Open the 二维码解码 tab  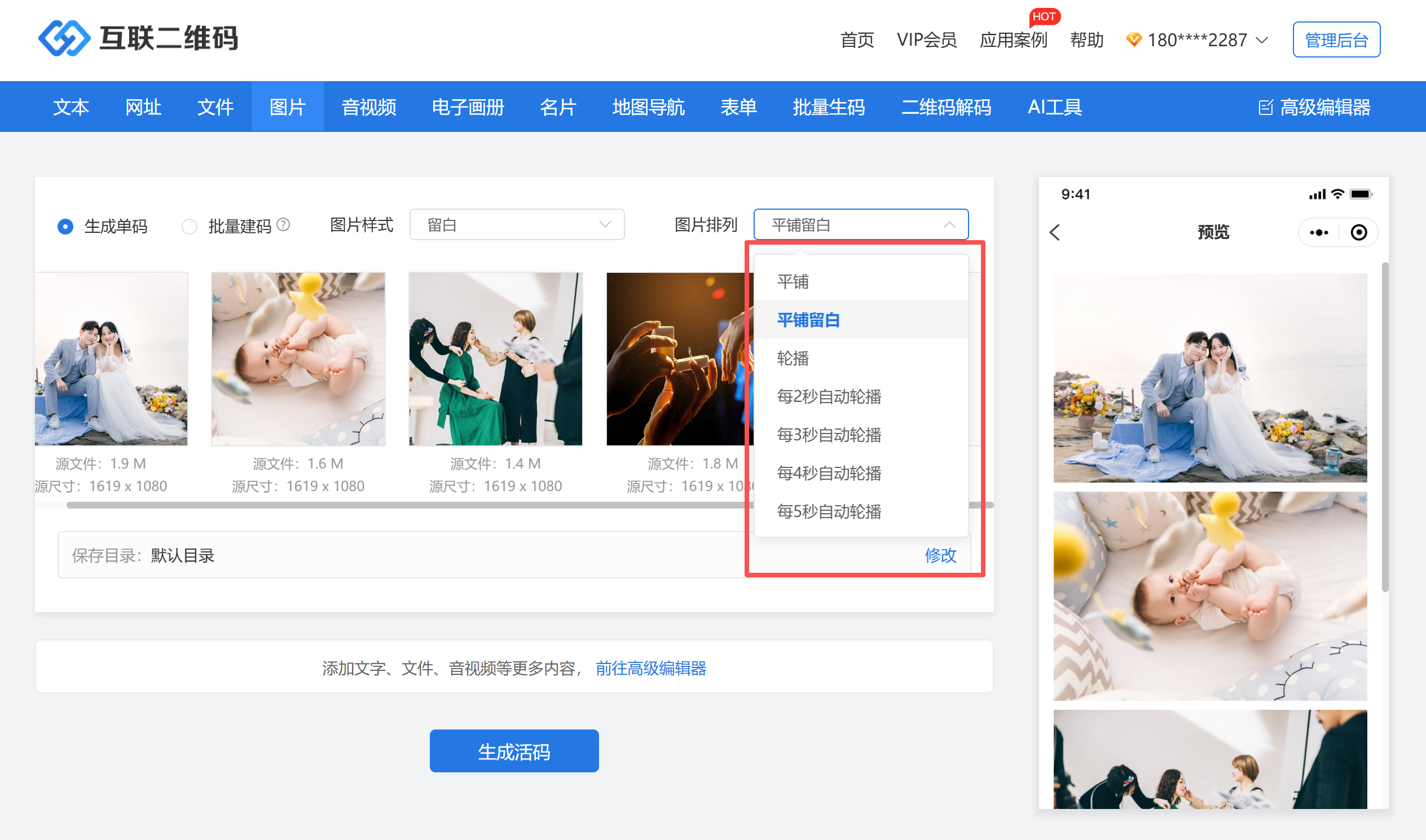(946, 107)
